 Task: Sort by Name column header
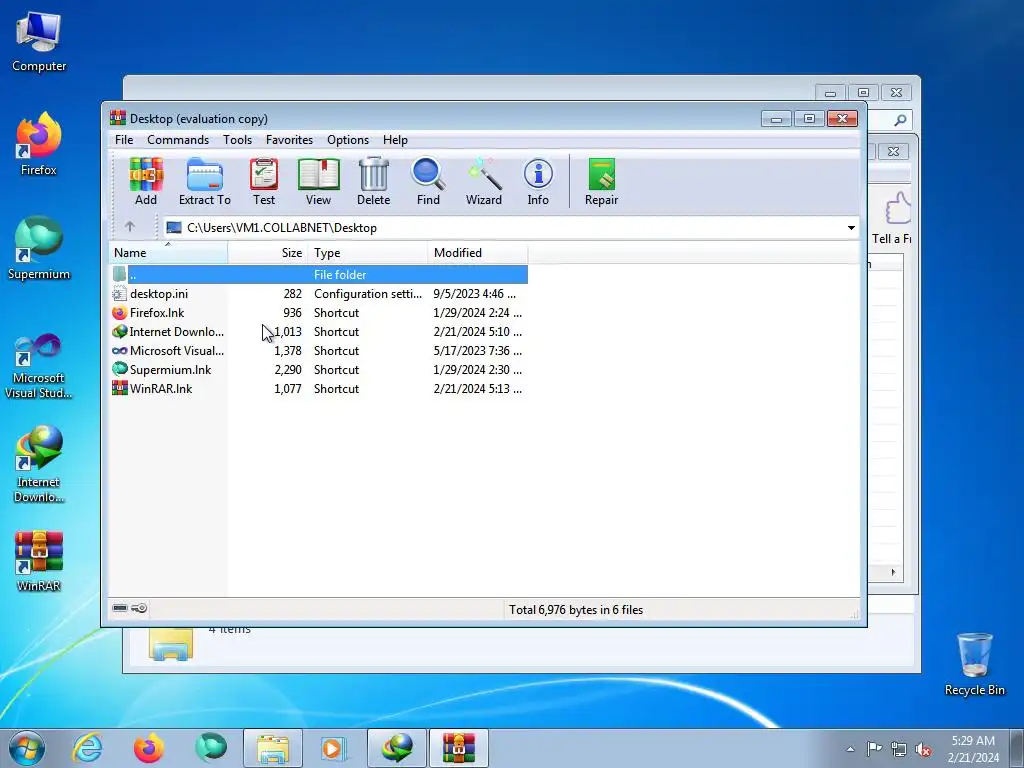[x=168, y=253]
